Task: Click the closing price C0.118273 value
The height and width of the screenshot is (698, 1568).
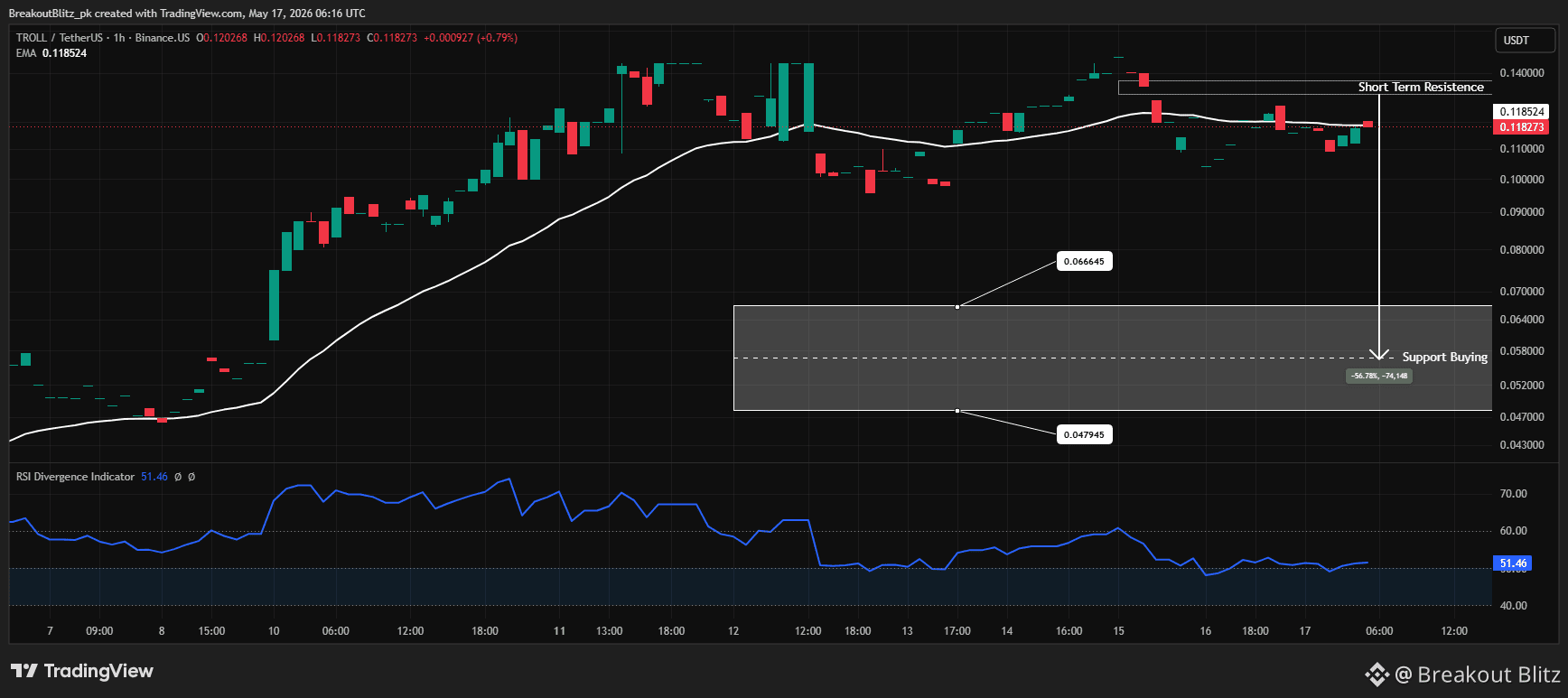Action: [392, 38]
